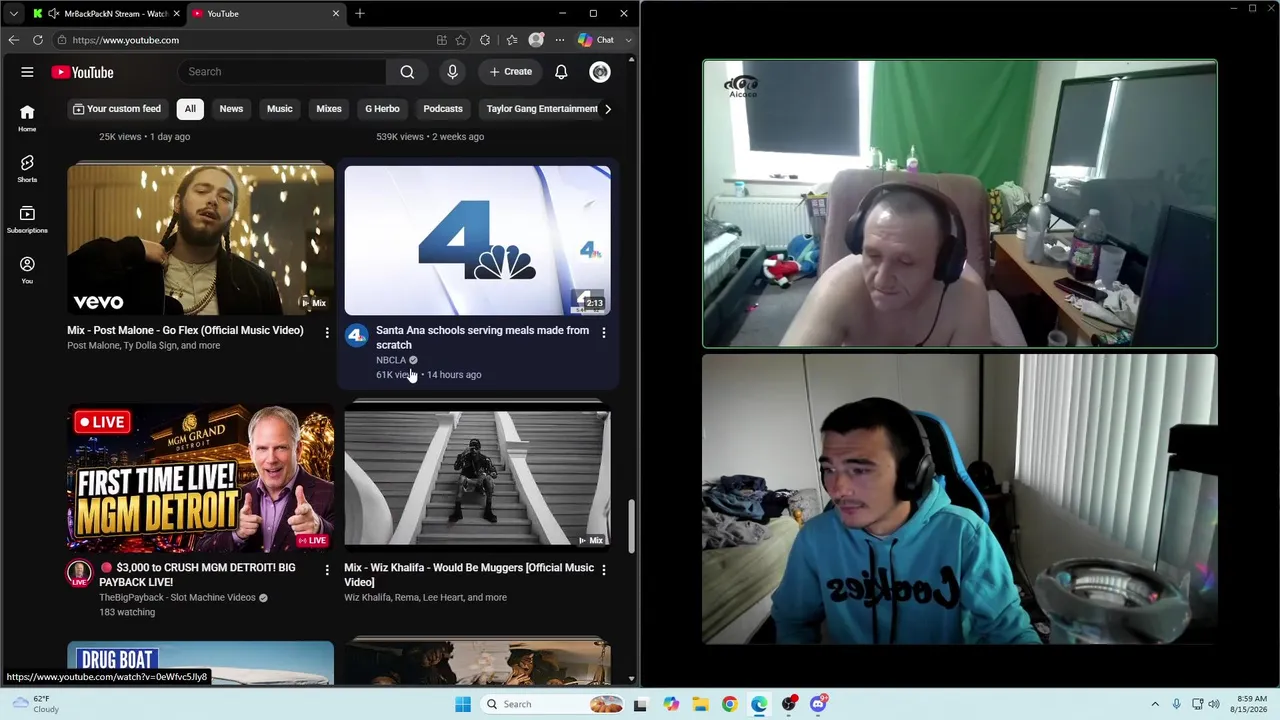Play the Wiz Khalifa staircase thumbnail
This screenshot has width=1280, height=720.
478,478
